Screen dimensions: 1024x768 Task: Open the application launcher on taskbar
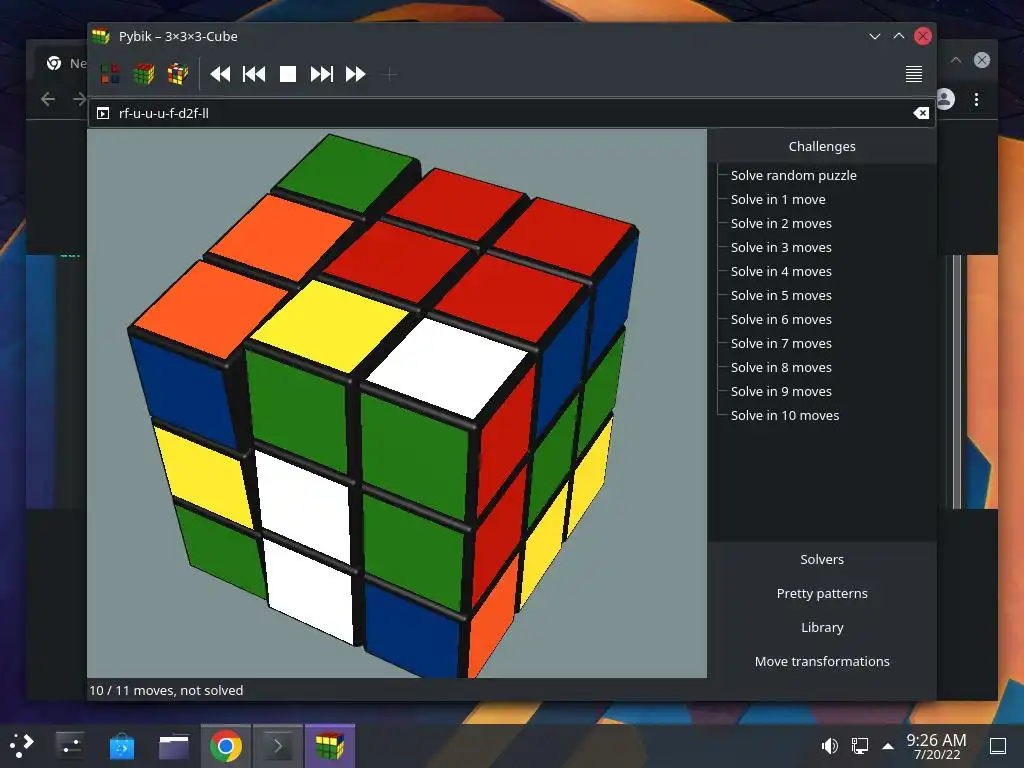pyautogui.click(x=22, y=745)
